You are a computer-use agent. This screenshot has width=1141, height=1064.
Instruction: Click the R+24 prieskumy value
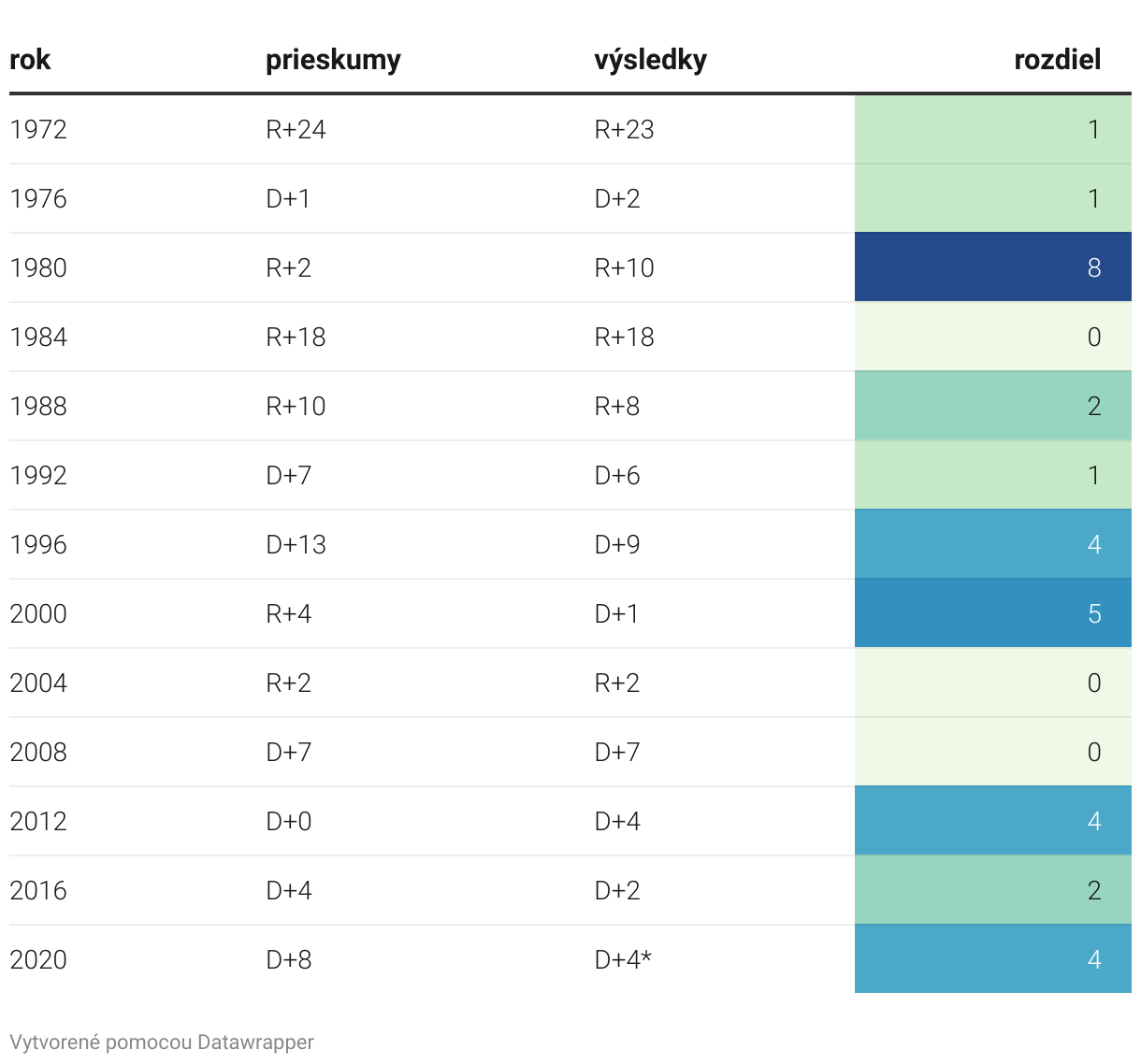[296, 129]
